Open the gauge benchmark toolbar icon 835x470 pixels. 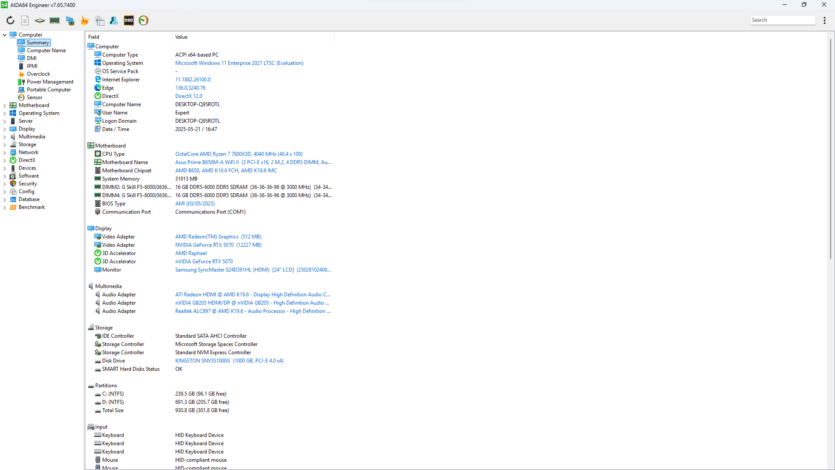pos(143,20)
